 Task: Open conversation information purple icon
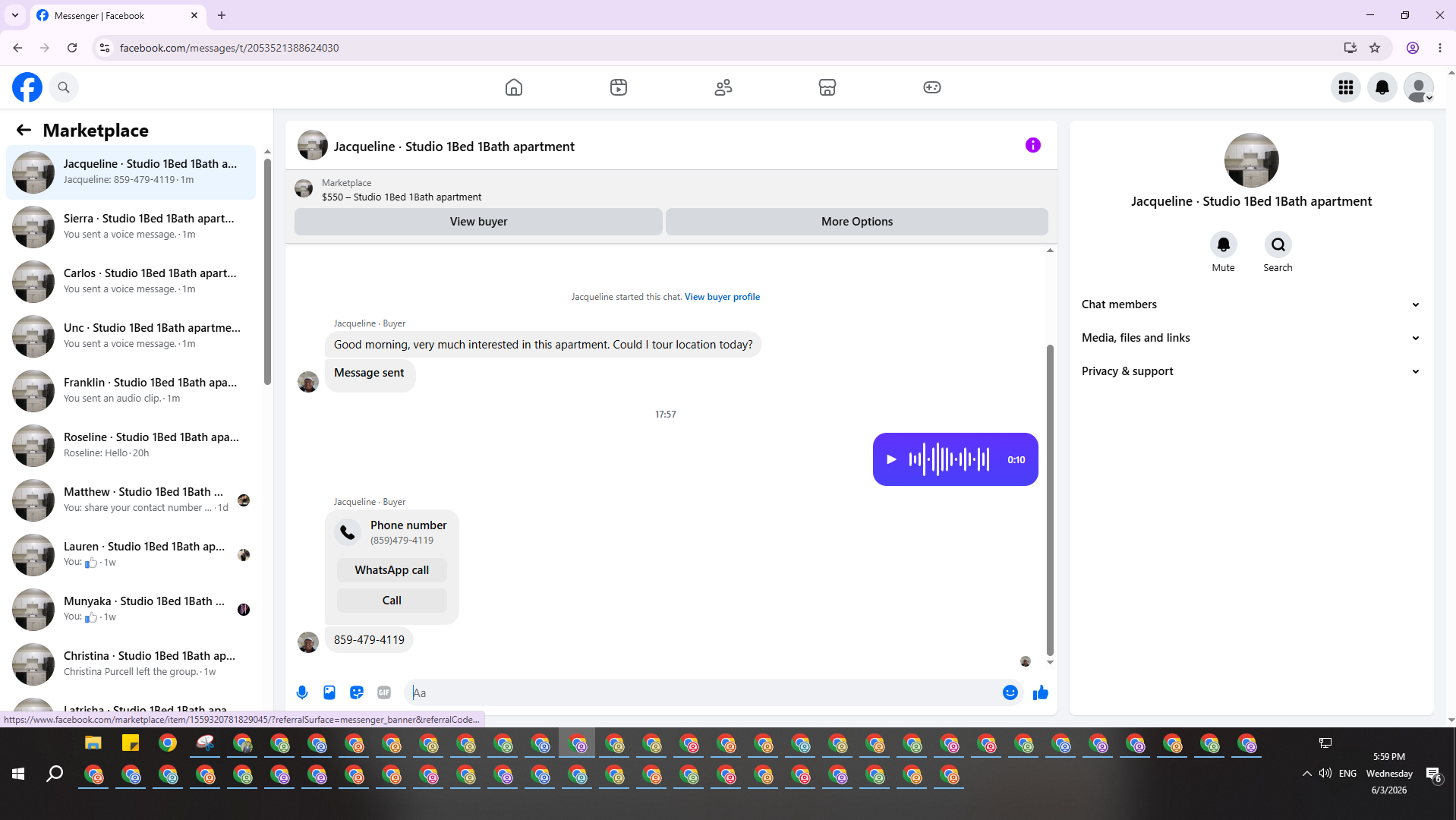coord(1033,145)
